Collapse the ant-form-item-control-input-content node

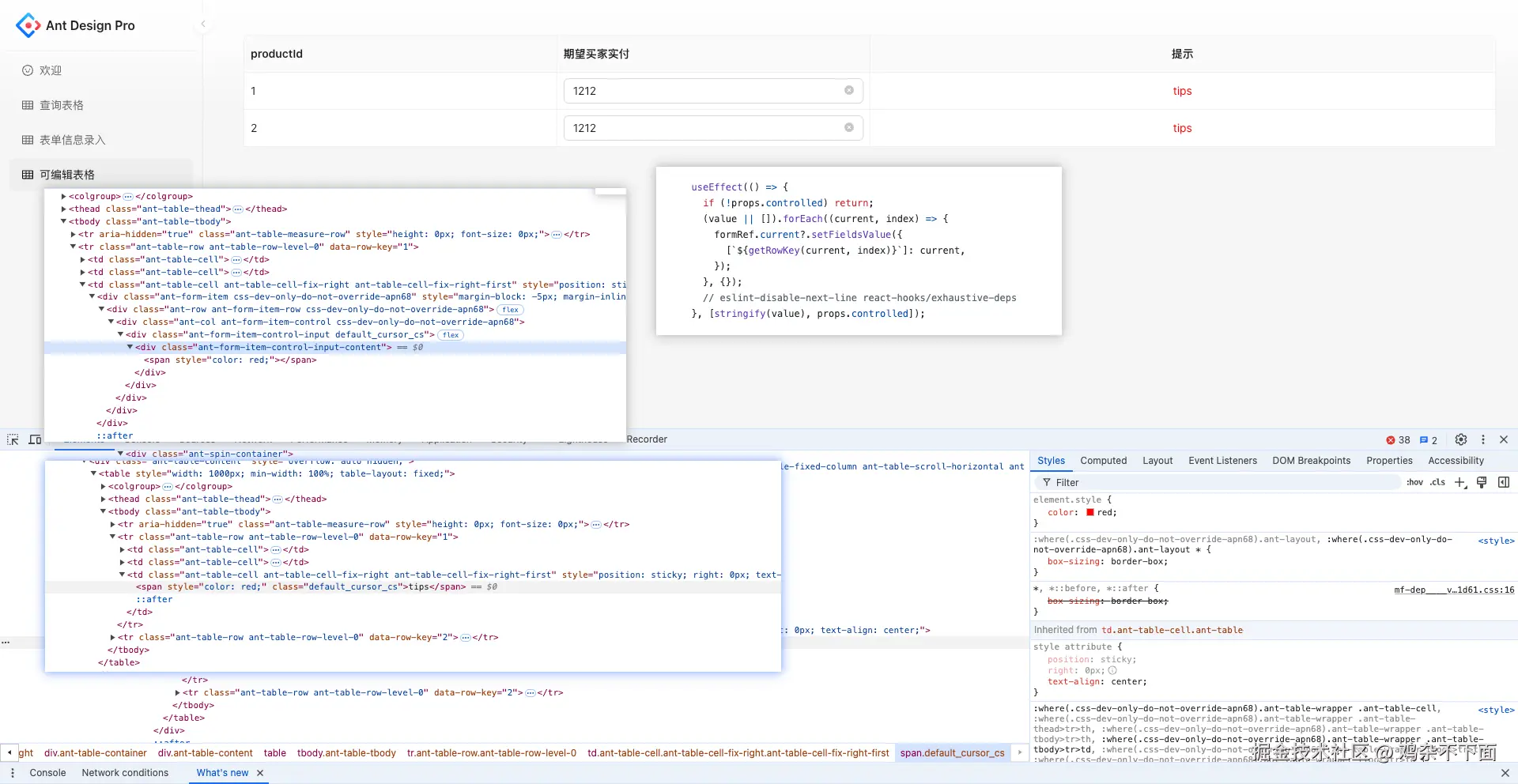130,348
